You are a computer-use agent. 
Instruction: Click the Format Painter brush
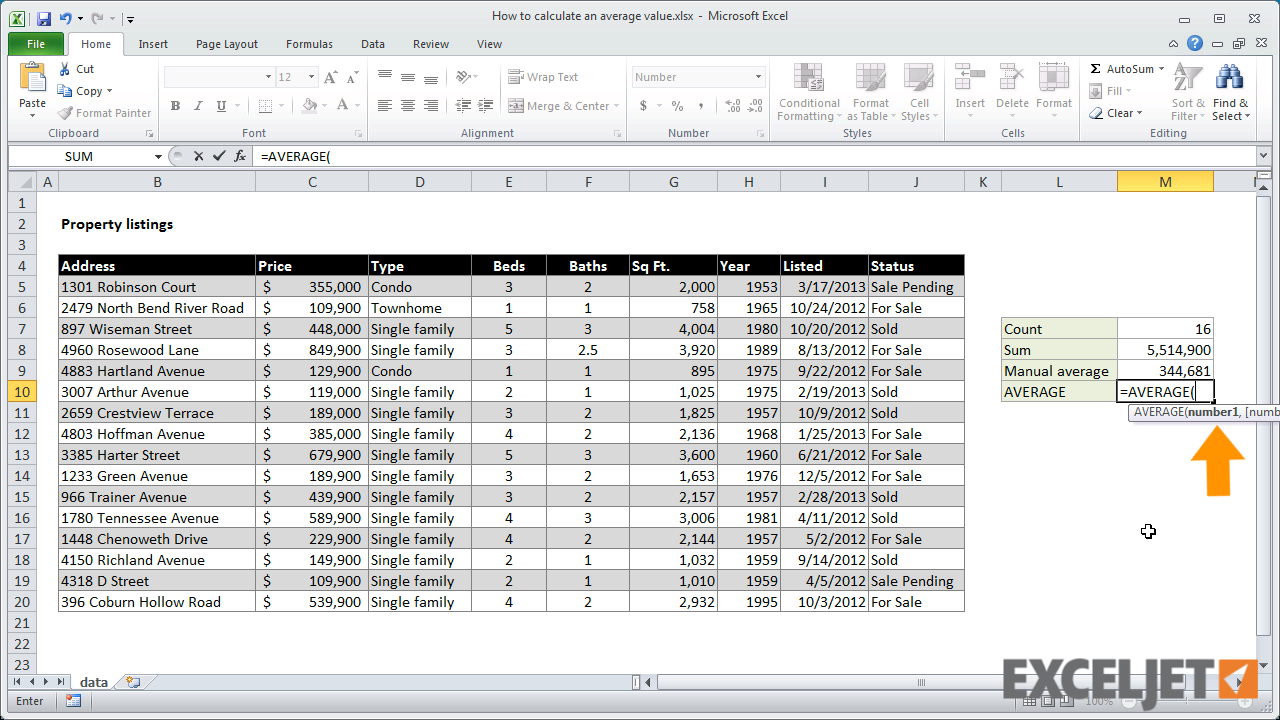click(65, 113)
